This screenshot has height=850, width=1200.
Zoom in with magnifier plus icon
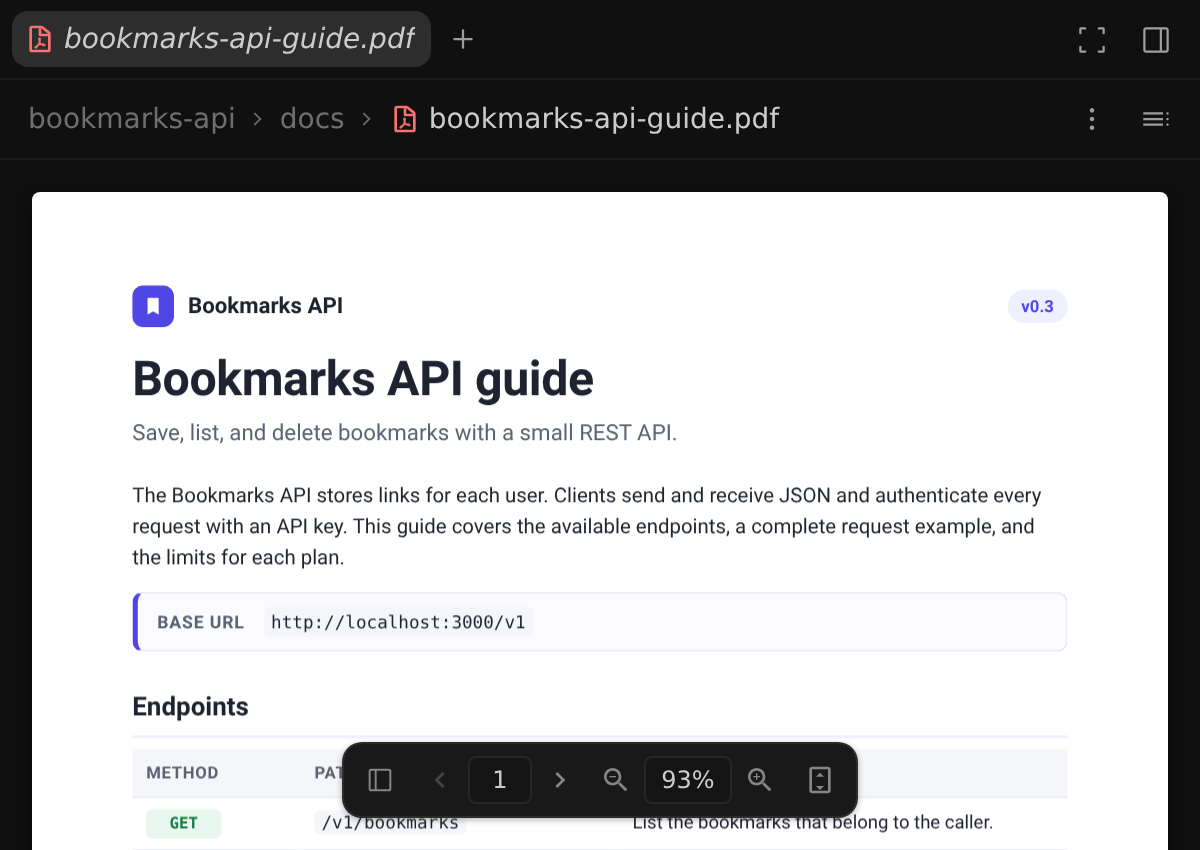pos(760,780)
